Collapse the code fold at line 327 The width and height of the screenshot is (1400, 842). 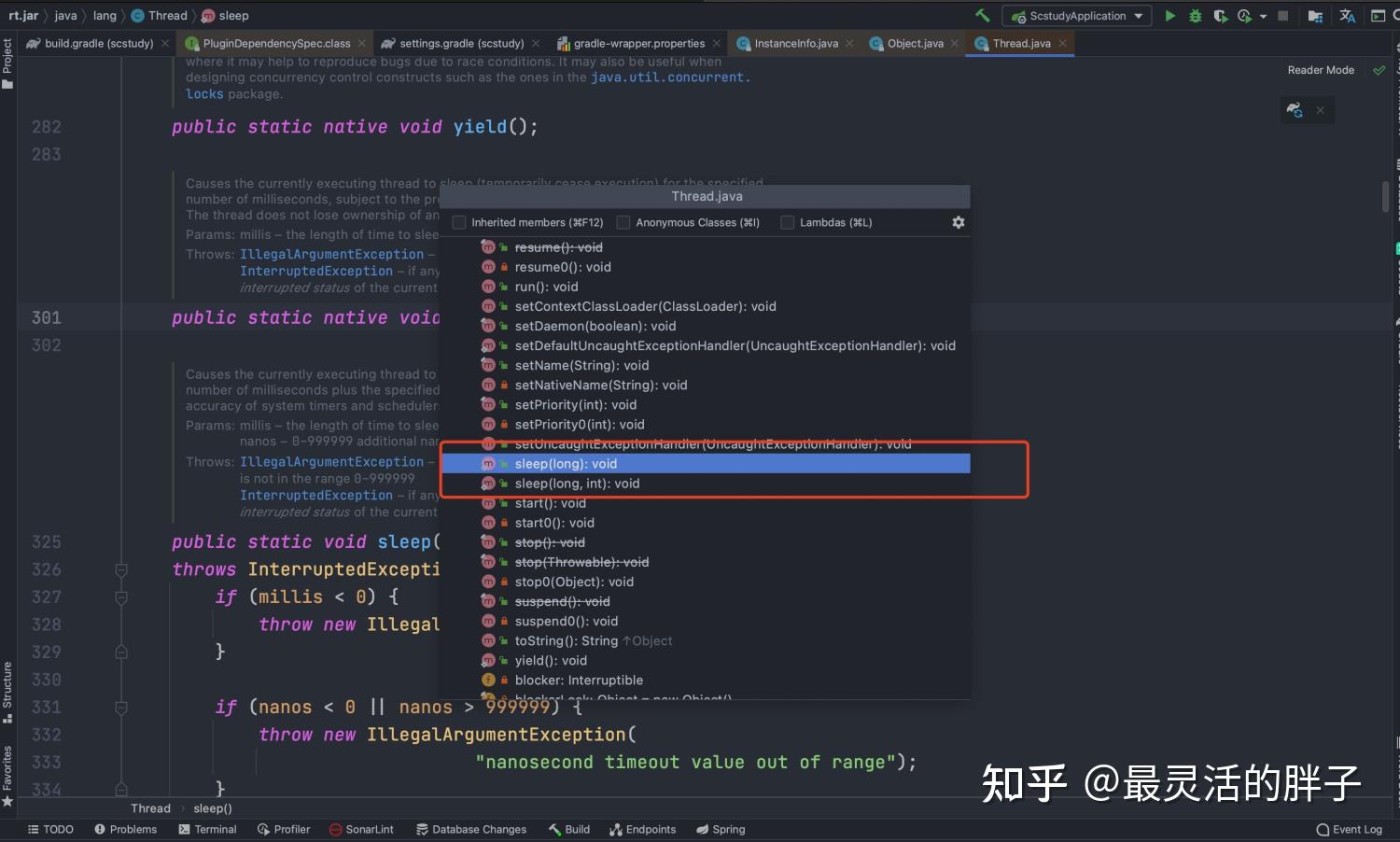pos(120,597)
